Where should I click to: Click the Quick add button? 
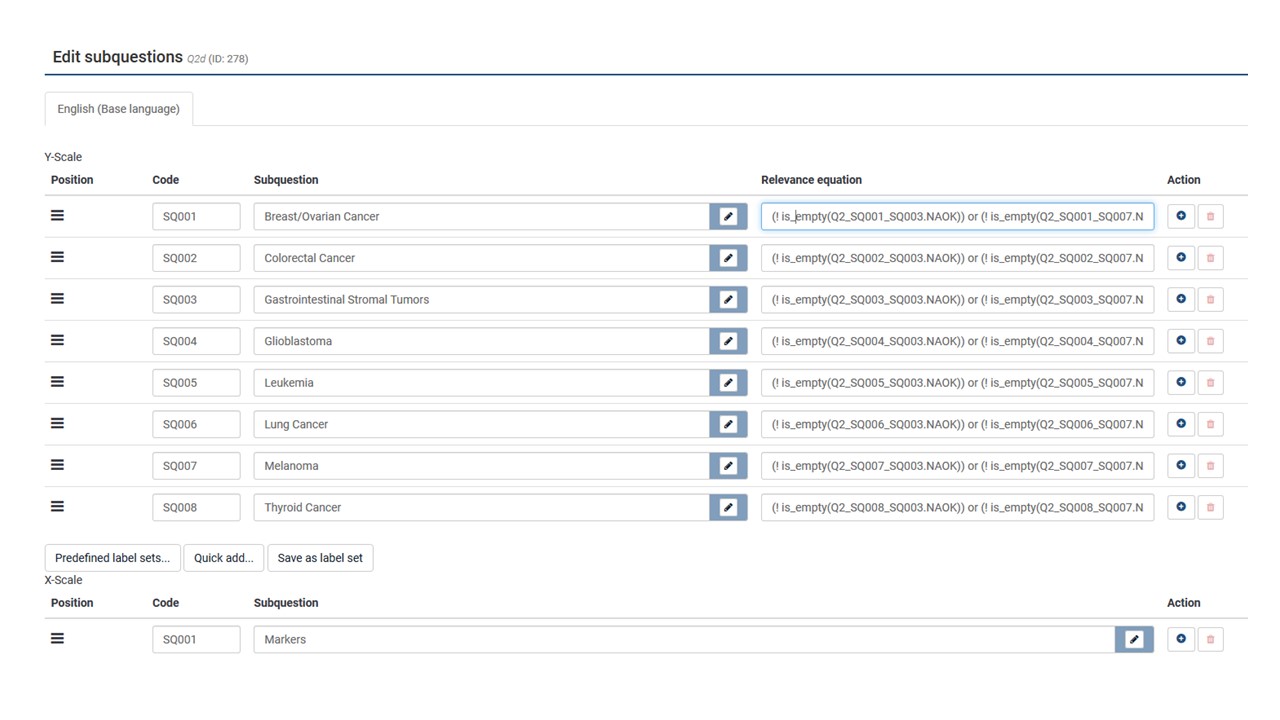[x=224, y=558]
